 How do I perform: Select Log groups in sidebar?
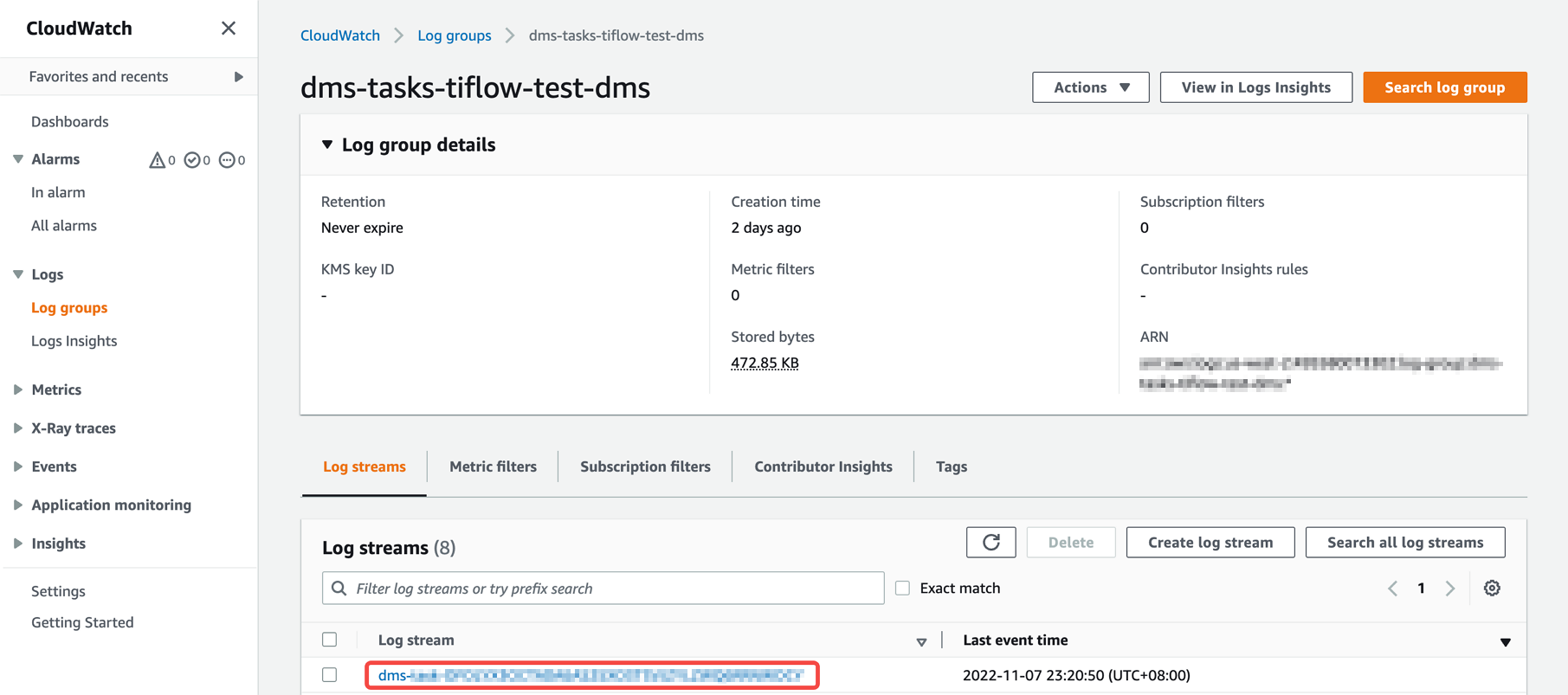coord(69,308)
